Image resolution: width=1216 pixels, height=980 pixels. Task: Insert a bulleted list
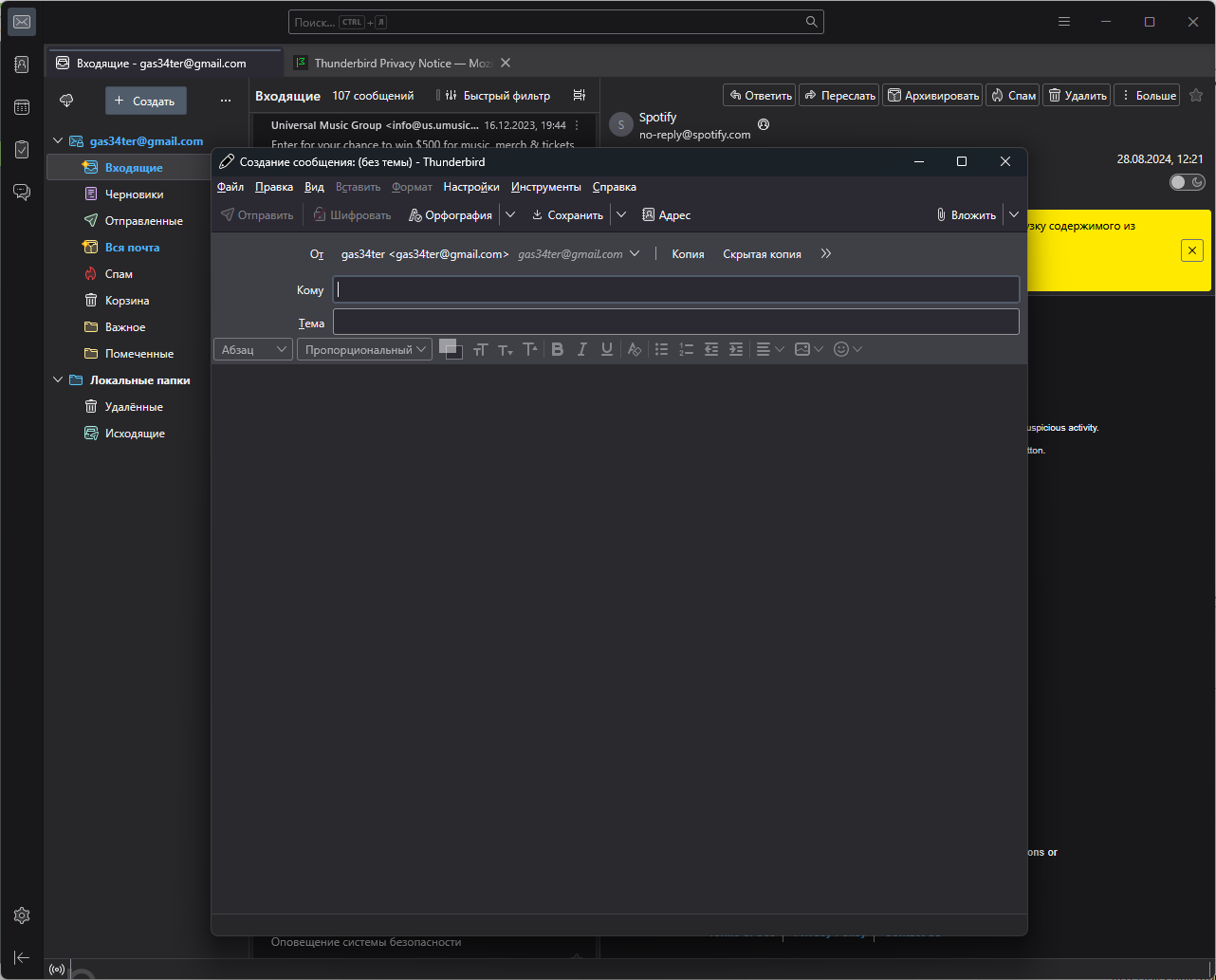tap(662, 349)
